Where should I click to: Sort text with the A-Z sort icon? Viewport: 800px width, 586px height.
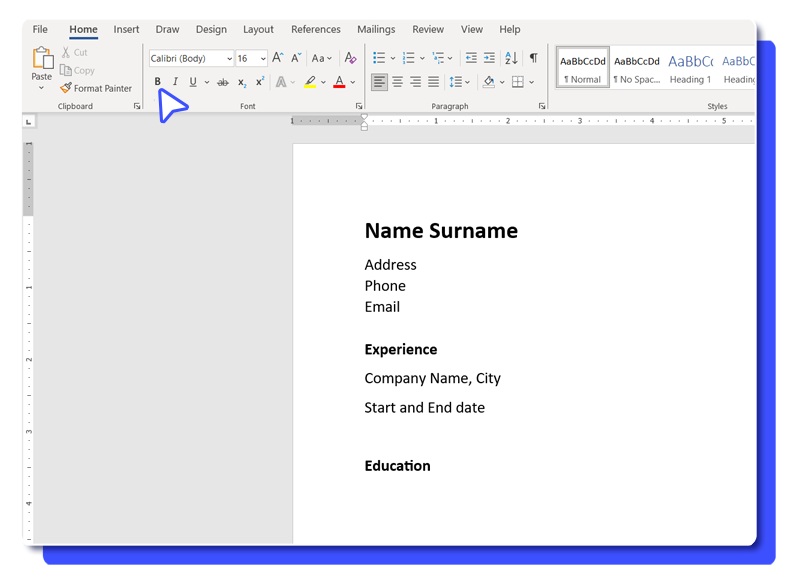(x=511, y=58)
